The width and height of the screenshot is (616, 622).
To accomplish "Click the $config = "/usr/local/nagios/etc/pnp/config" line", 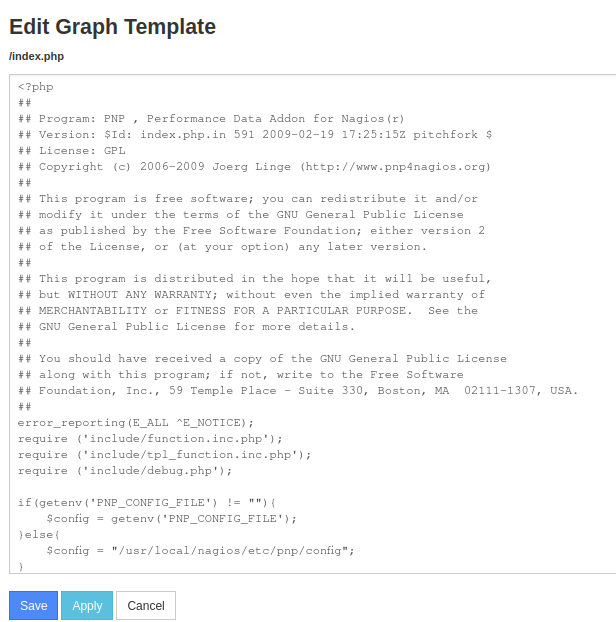I will click(200, 550).
